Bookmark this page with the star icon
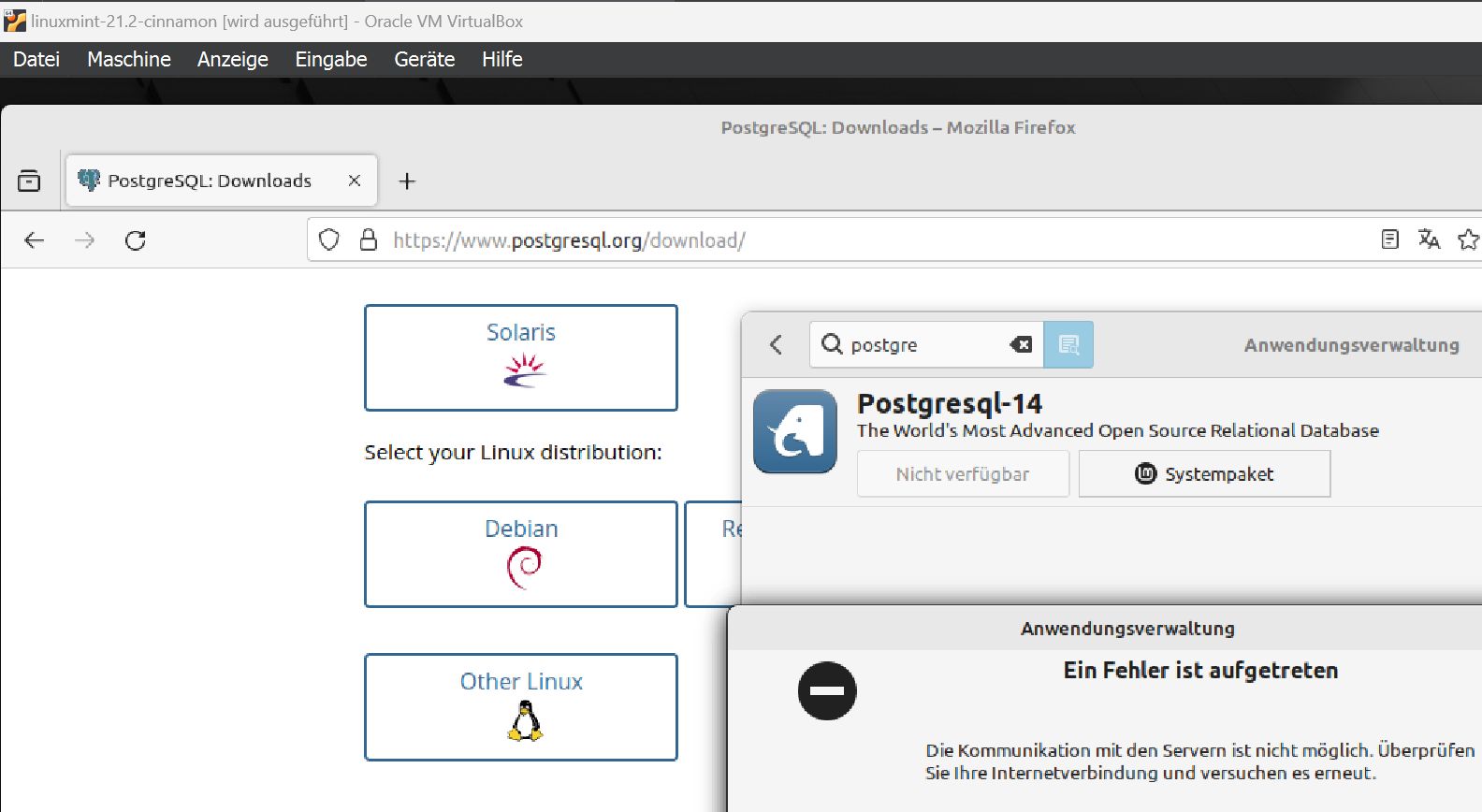The image size is (1482, 812). tap(1469, 239)
